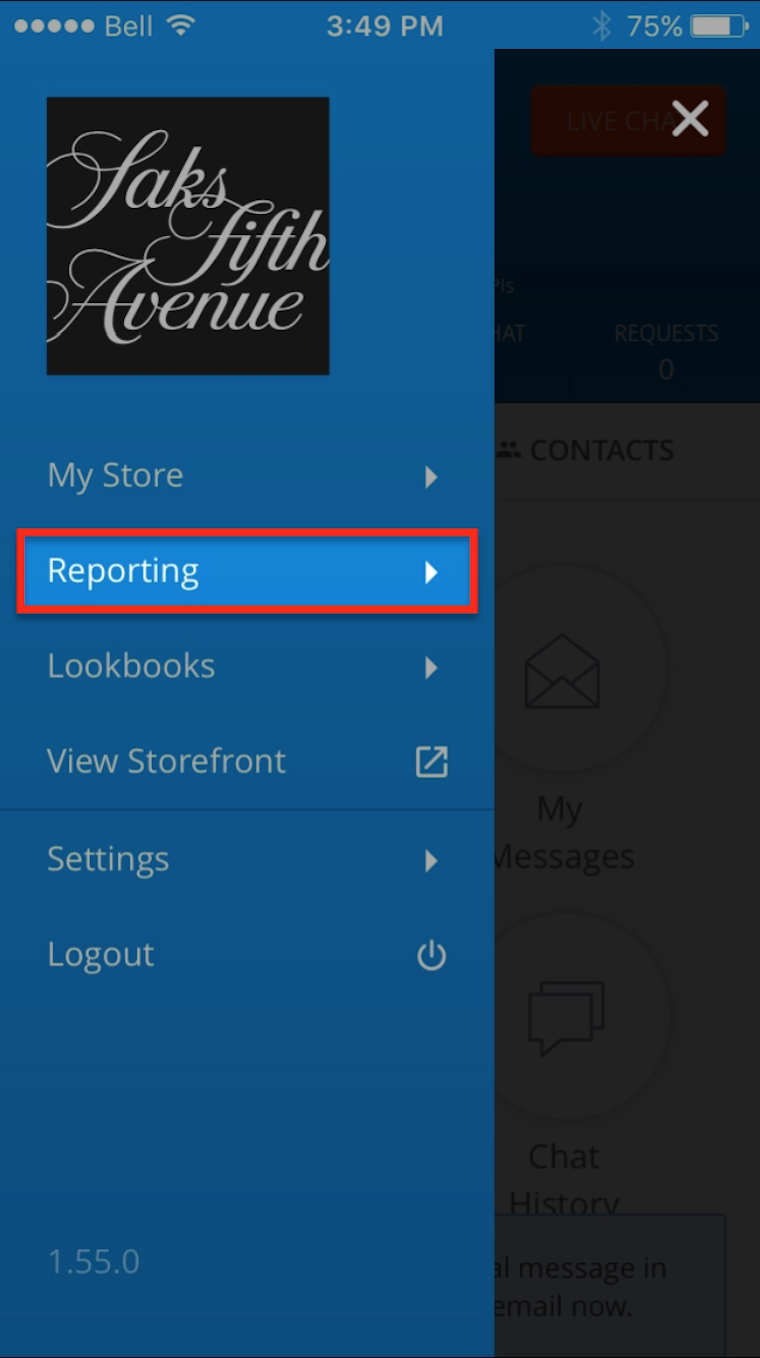Expand the My Store arrow
The image size is (760, 1358).
[x=431, y=477]
